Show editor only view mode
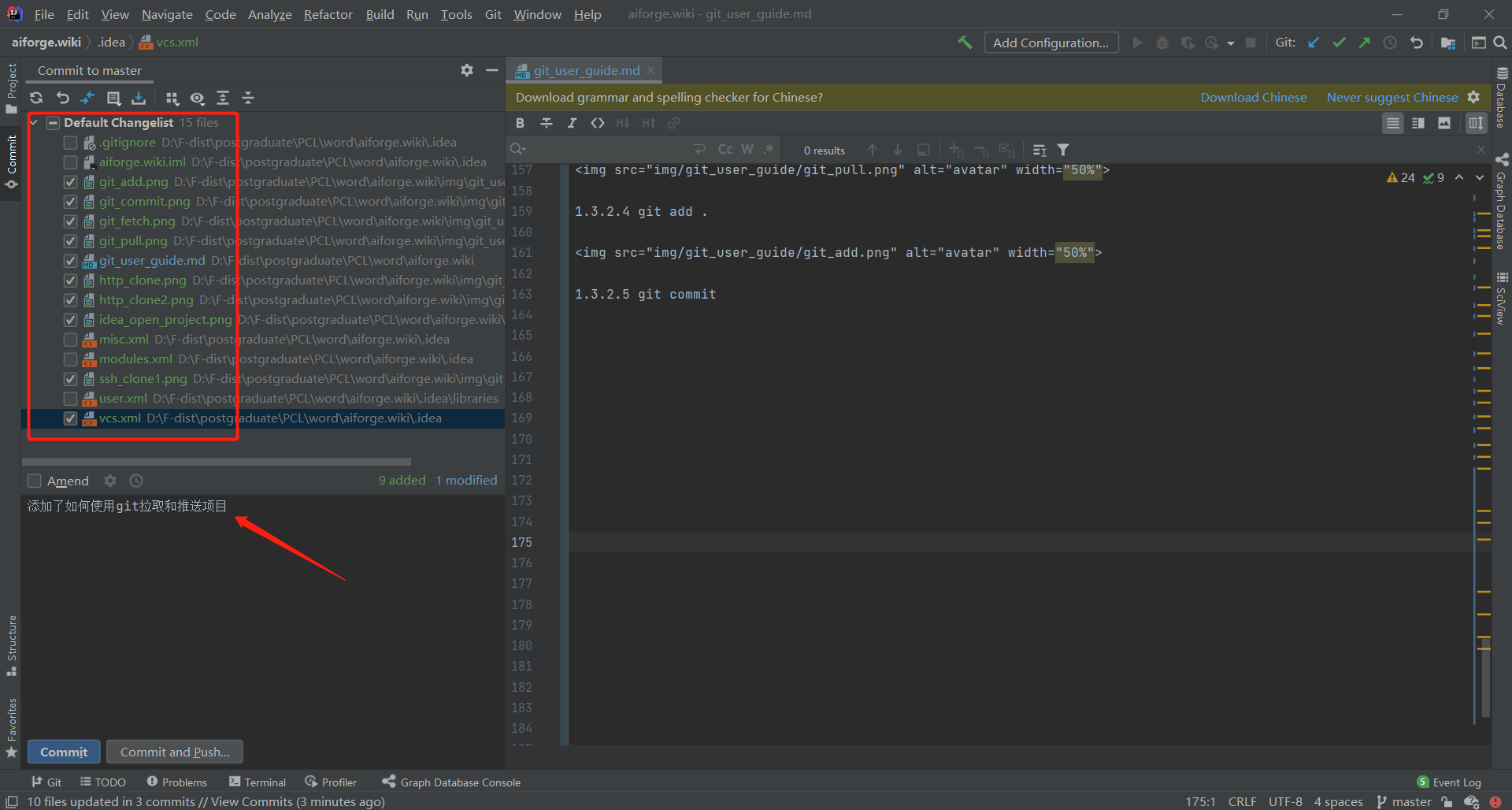Screen dimensions: 1512x810 click(x=1393, y=123)
